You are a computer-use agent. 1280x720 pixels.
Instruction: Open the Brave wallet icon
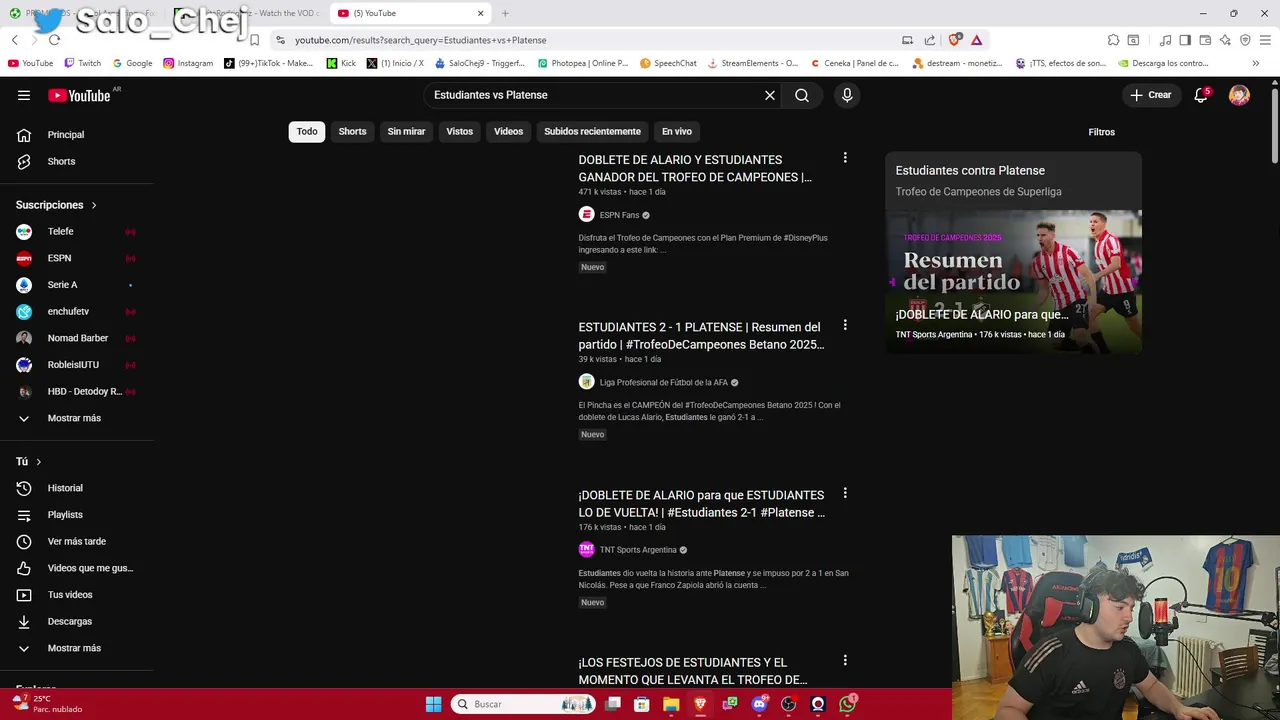[x=1205, y=40]
